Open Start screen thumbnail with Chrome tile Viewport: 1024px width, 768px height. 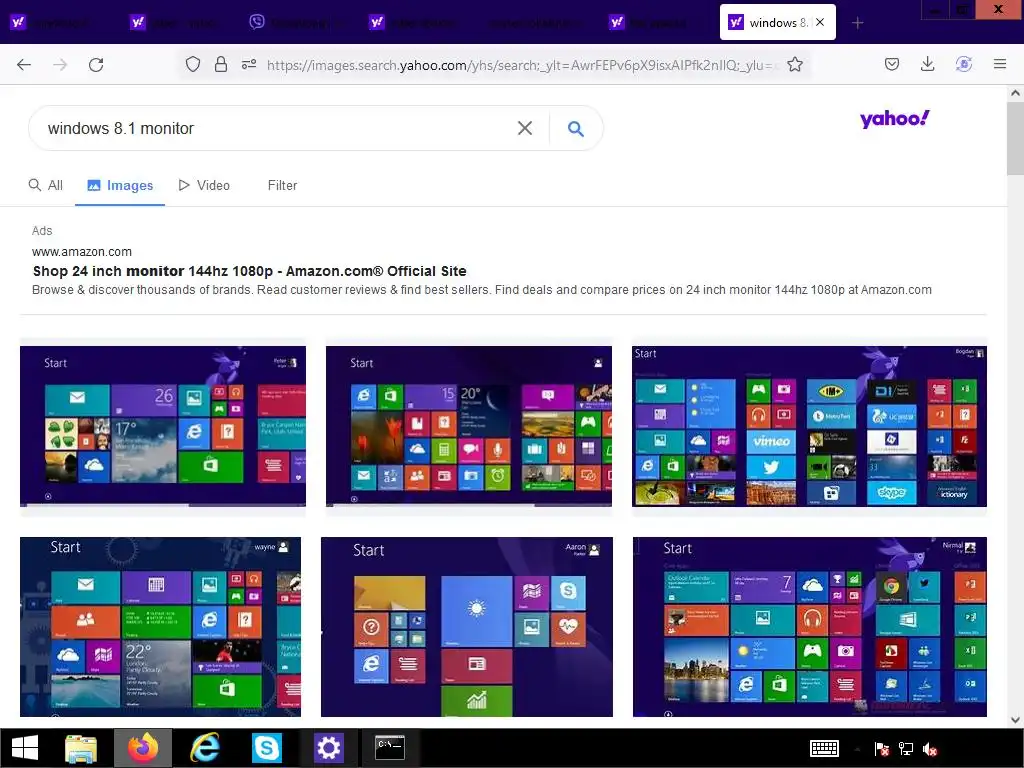[x=810, y=627]
